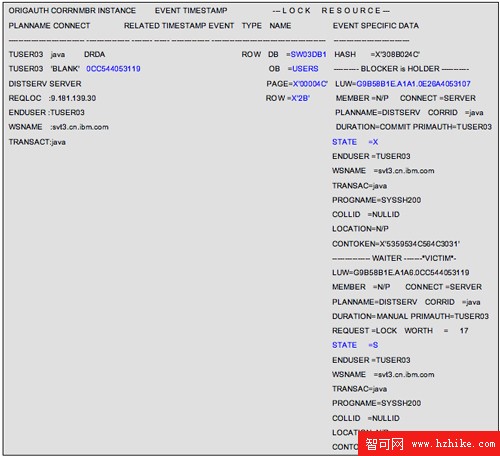
Task: Click the 'DRDA' value in first row
Action: (94, 54)
